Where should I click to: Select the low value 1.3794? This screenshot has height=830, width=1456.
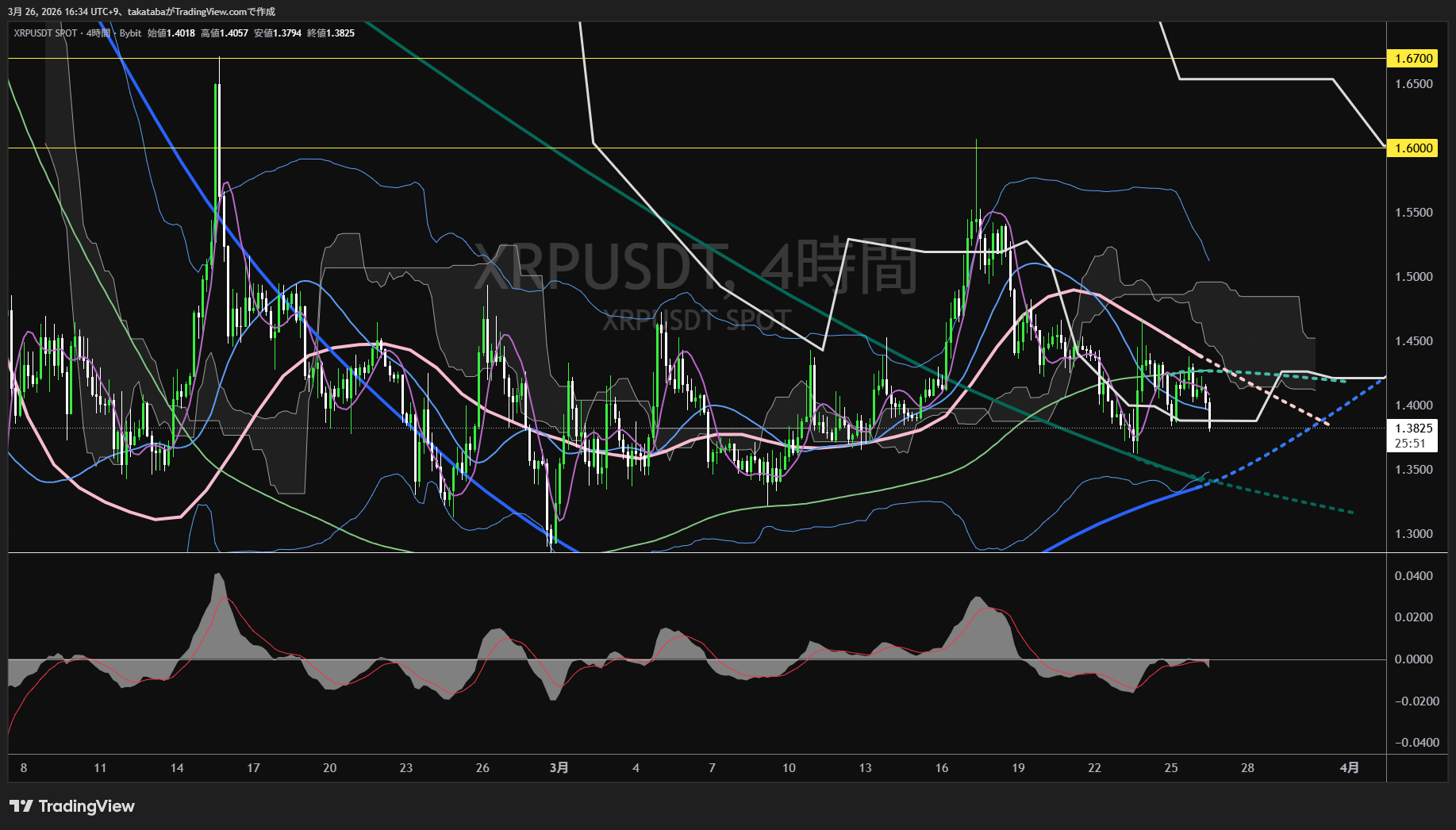click(x=288, y=33)
